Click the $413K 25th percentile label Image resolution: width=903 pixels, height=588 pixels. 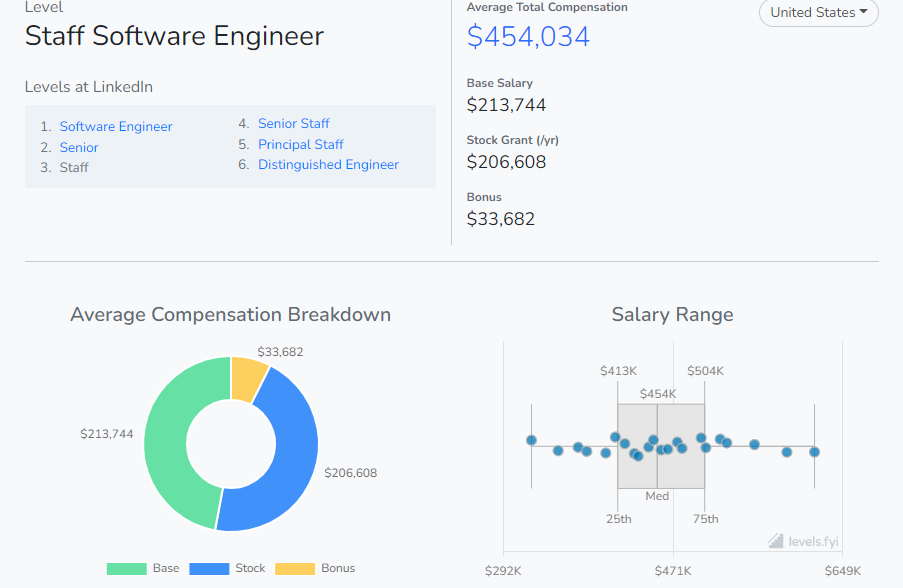[619, 371]
